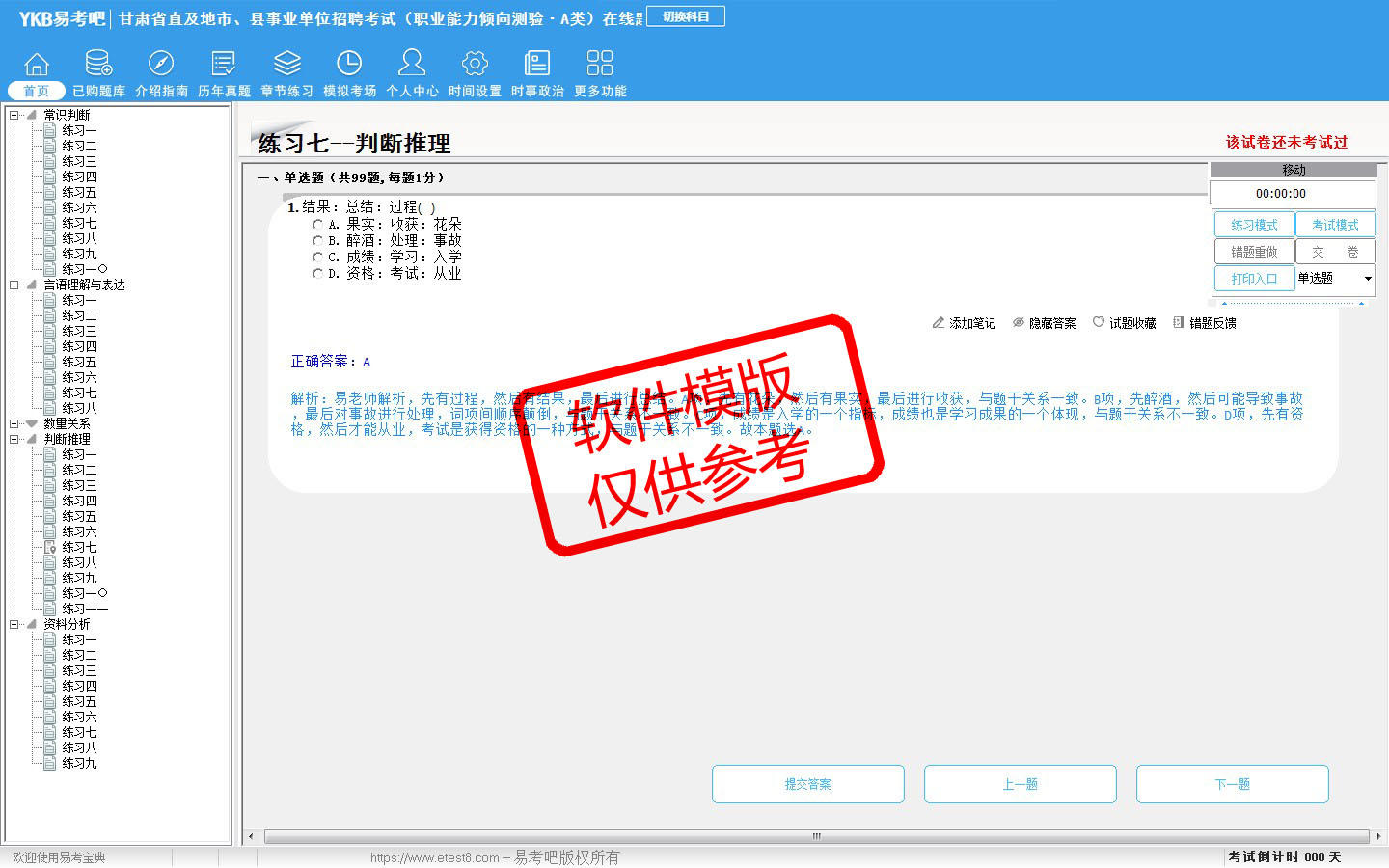Image resolution: width=1389 pixels, height=868 pixels.
Task: Open the 已购题库 database icon
Action: coord(98,65)
